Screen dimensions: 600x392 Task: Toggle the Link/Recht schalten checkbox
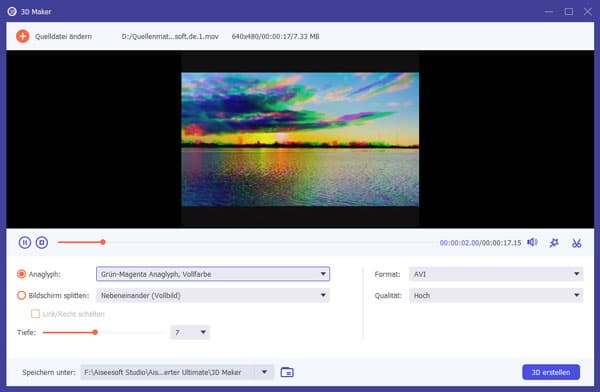coord(35,314)
